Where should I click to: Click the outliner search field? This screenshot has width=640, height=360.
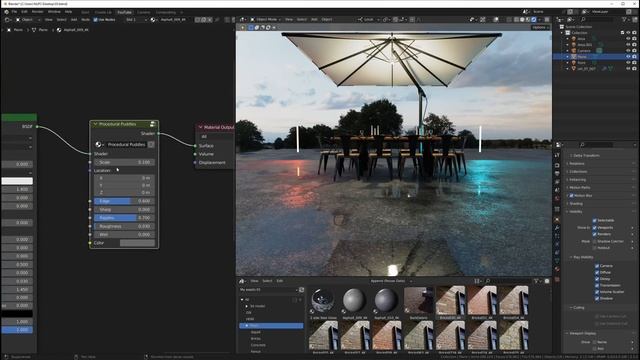[x=596, y=19]
